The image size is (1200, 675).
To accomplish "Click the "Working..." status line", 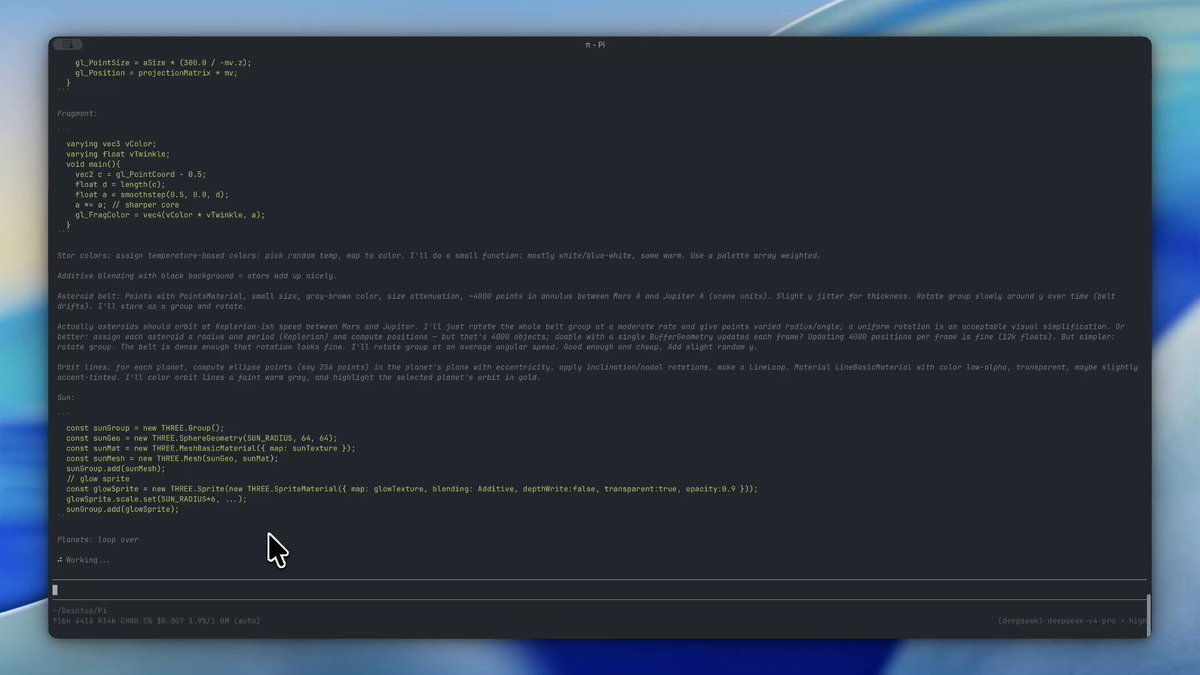I will click(x=84, y=560).
